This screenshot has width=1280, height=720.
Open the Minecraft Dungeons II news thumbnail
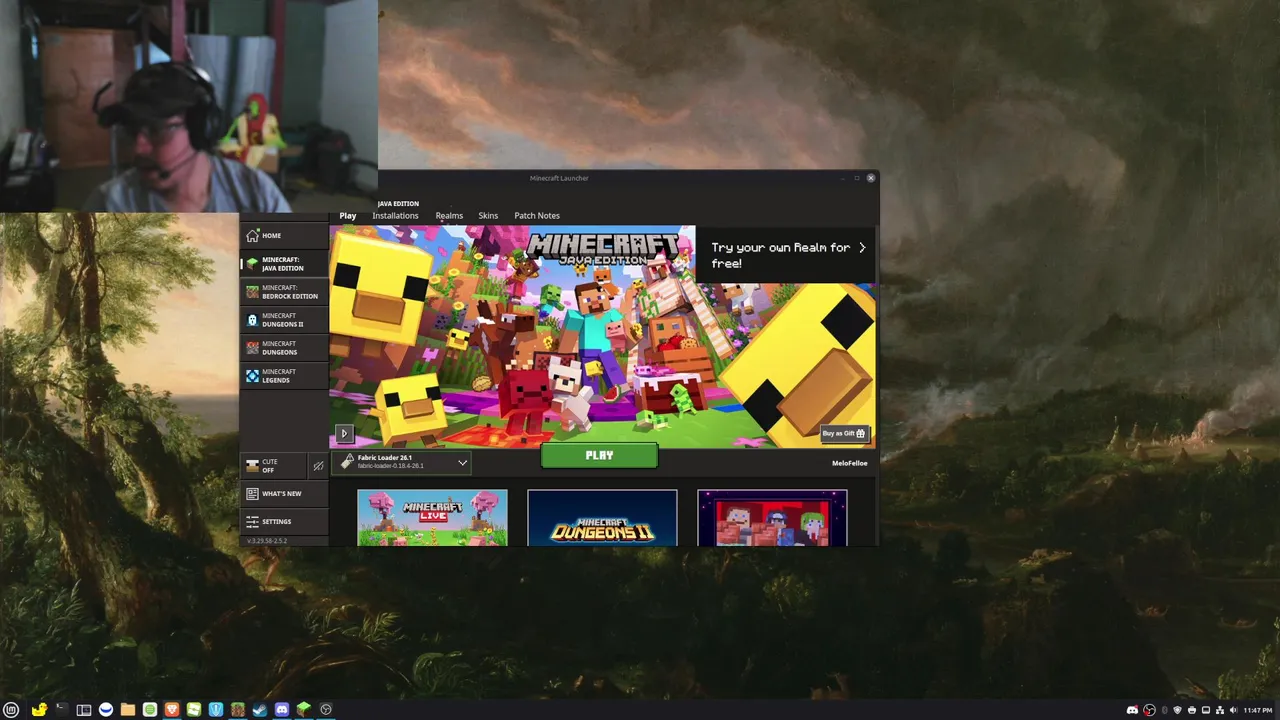pyautogui.click(x=602, y=518)
